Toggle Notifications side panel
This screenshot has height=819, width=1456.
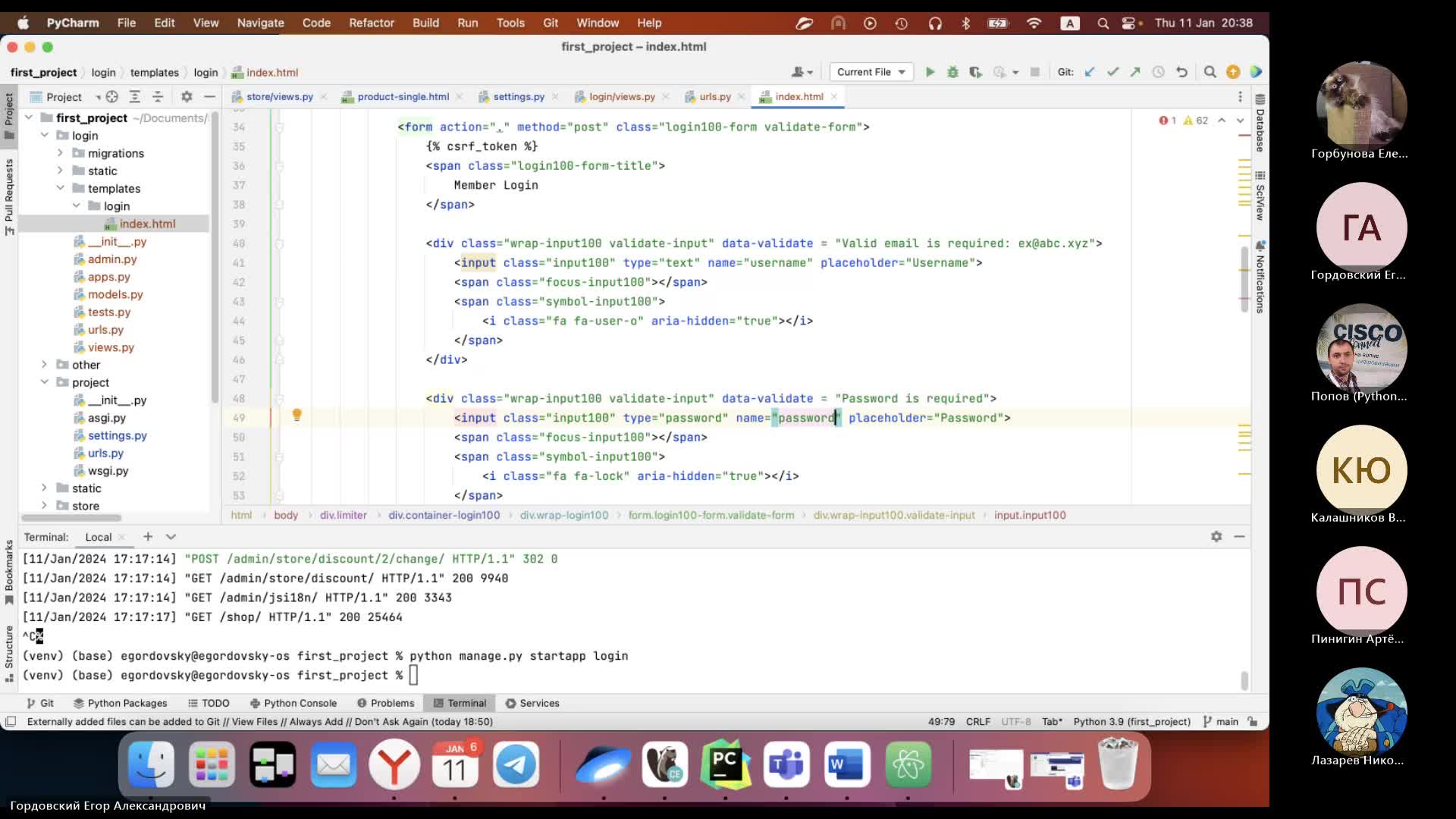[1260, 277]
